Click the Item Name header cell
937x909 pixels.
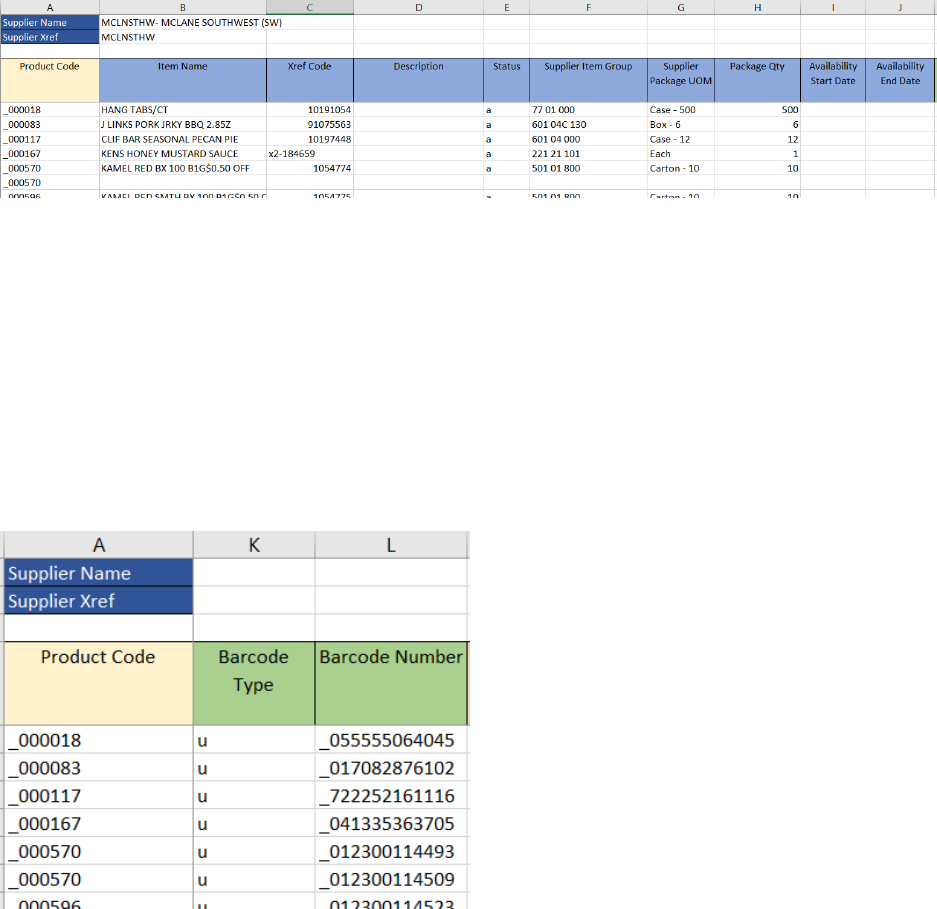tap(183, 80)
